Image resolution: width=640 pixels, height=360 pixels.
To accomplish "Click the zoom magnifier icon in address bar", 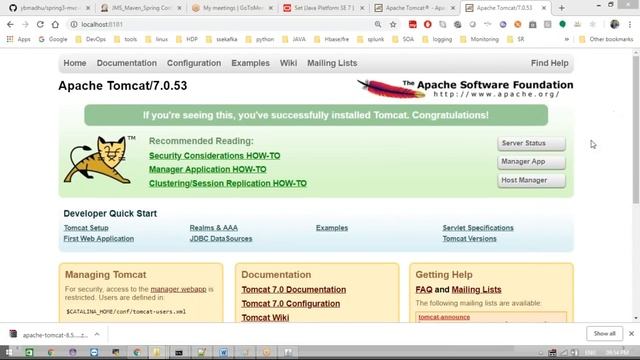I will pyautogui.click(x=378, y=24).
